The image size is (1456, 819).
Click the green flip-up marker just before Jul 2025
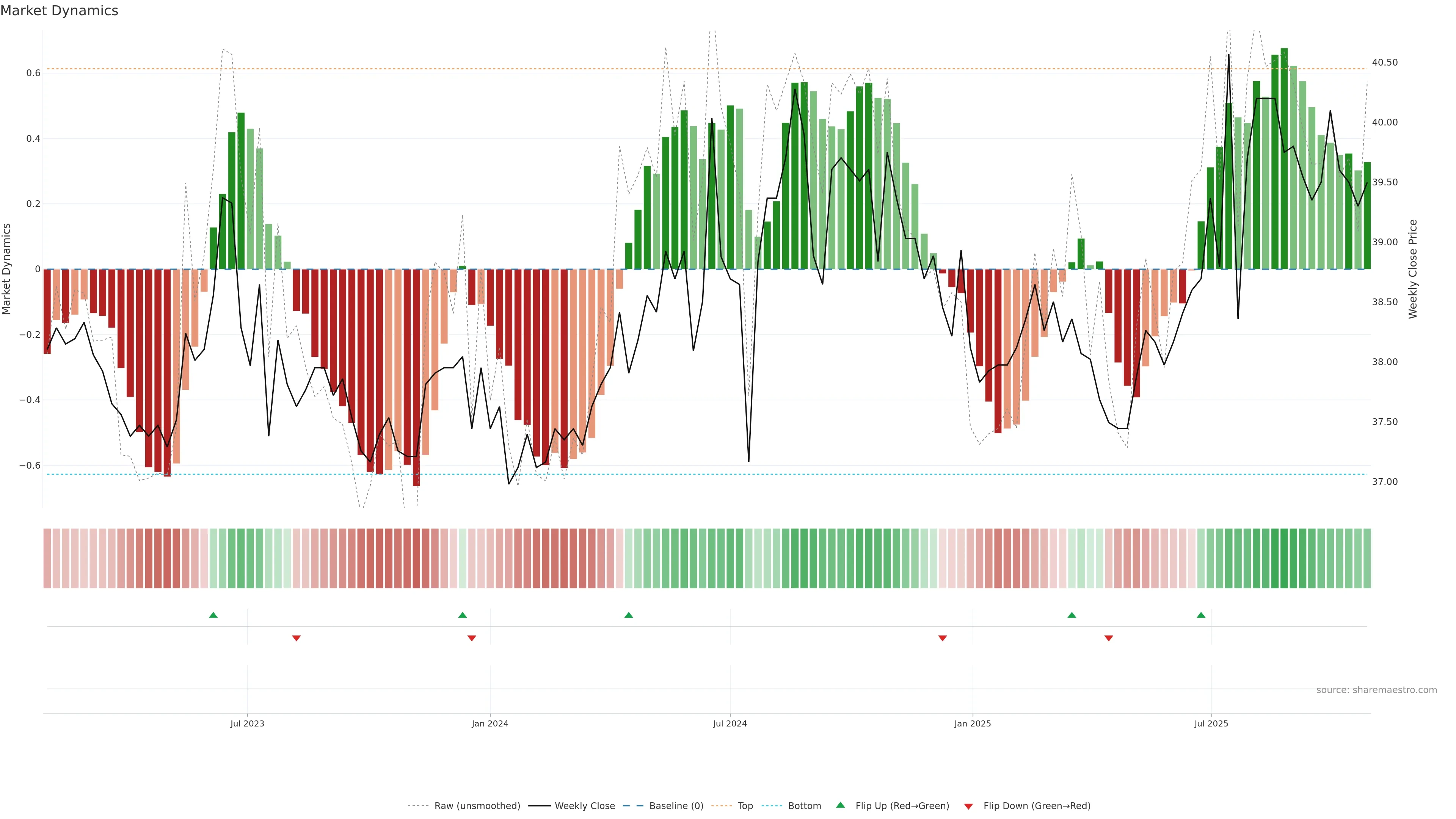[x=1201, y=615]
